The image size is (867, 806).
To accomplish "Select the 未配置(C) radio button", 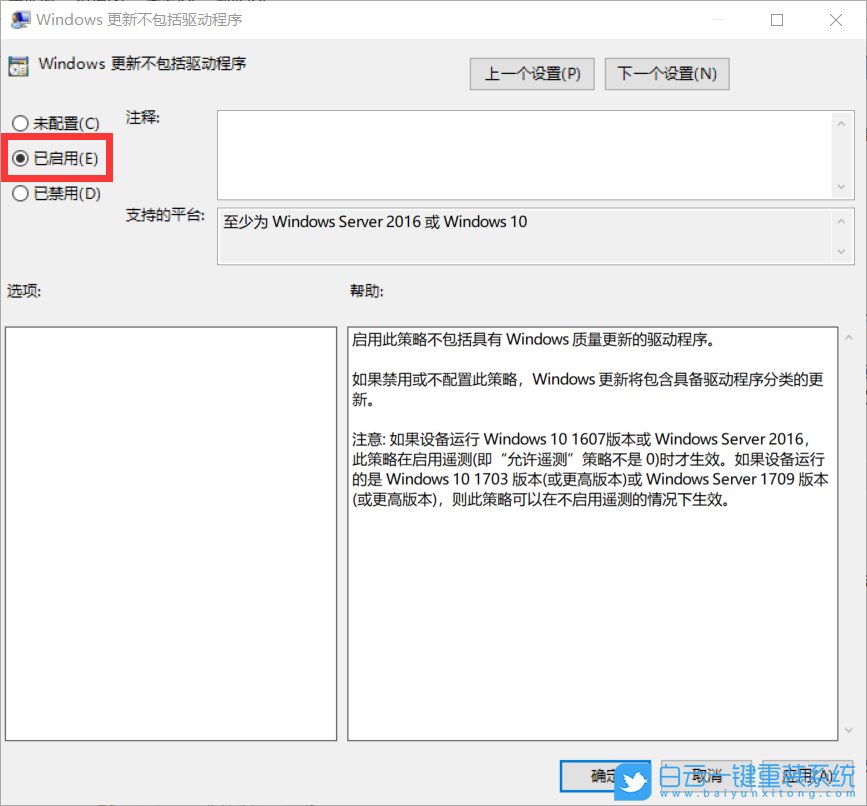I will [20, 123].
